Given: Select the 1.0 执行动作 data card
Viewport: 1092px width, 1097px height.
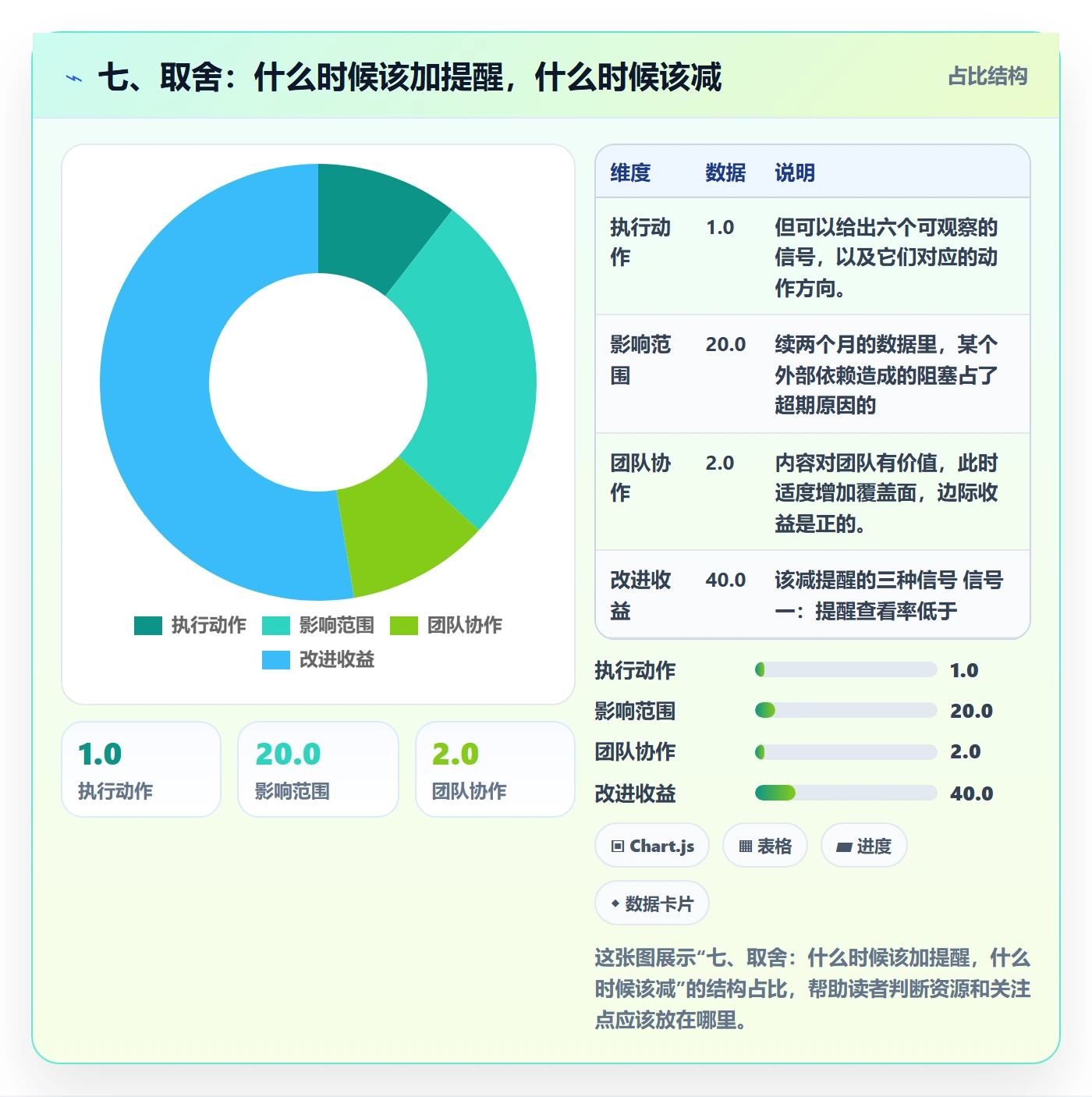Looking at the screenshot, I should 141,769.
